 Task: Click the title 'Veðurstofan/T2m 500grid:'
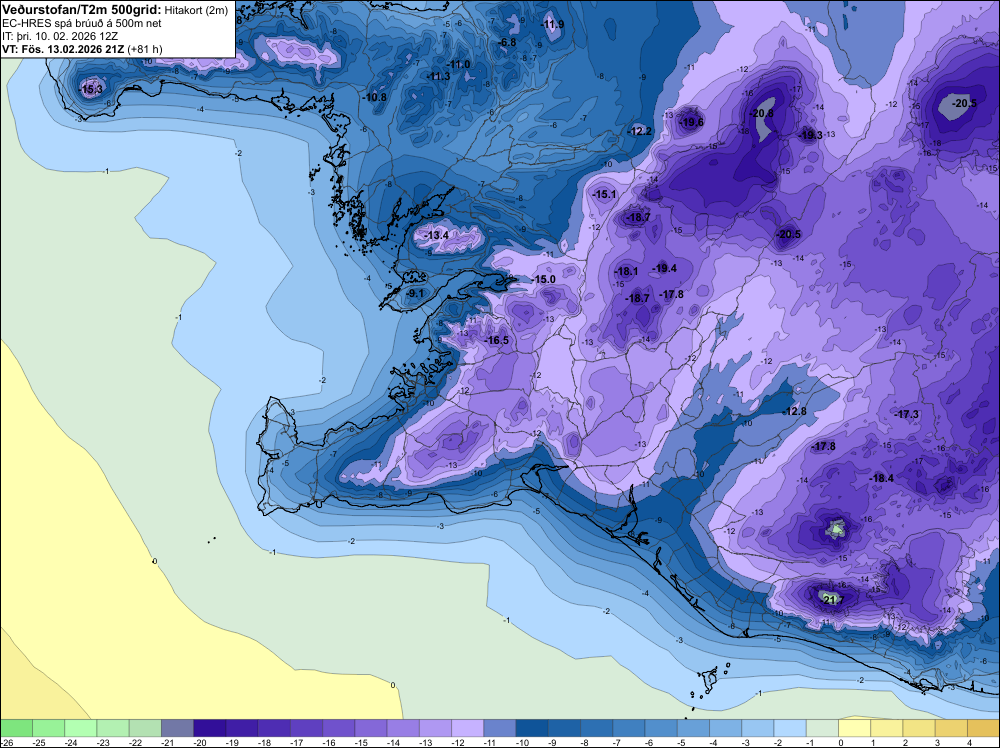tap(82, 10)
